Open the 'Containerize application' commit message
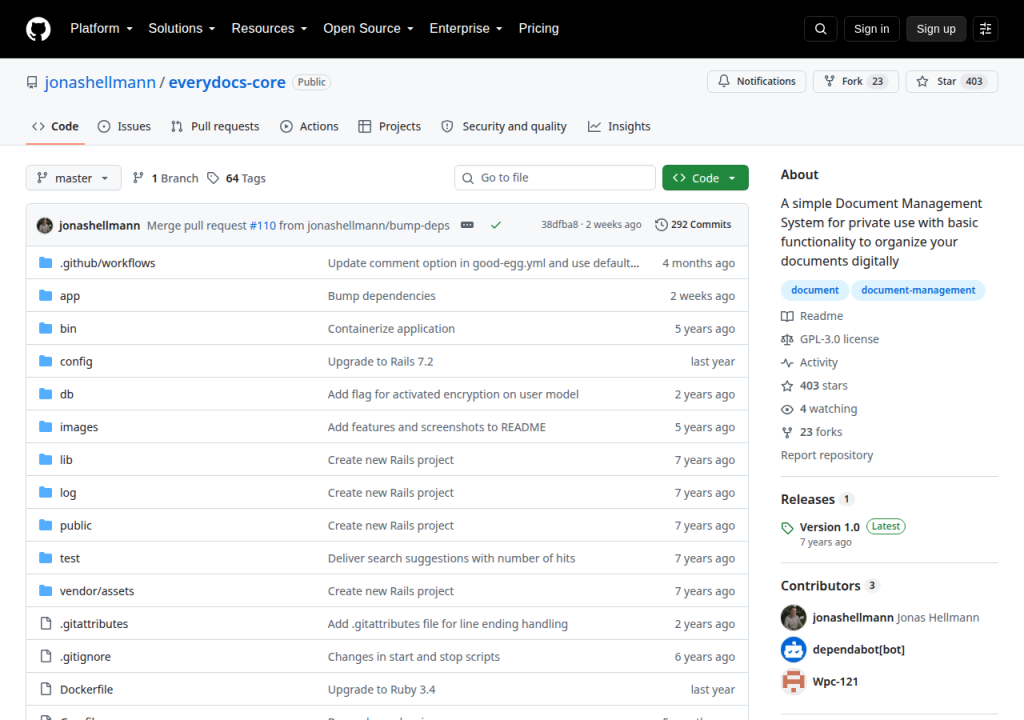This screenshot has width=1024, height=720. [391, 329]
